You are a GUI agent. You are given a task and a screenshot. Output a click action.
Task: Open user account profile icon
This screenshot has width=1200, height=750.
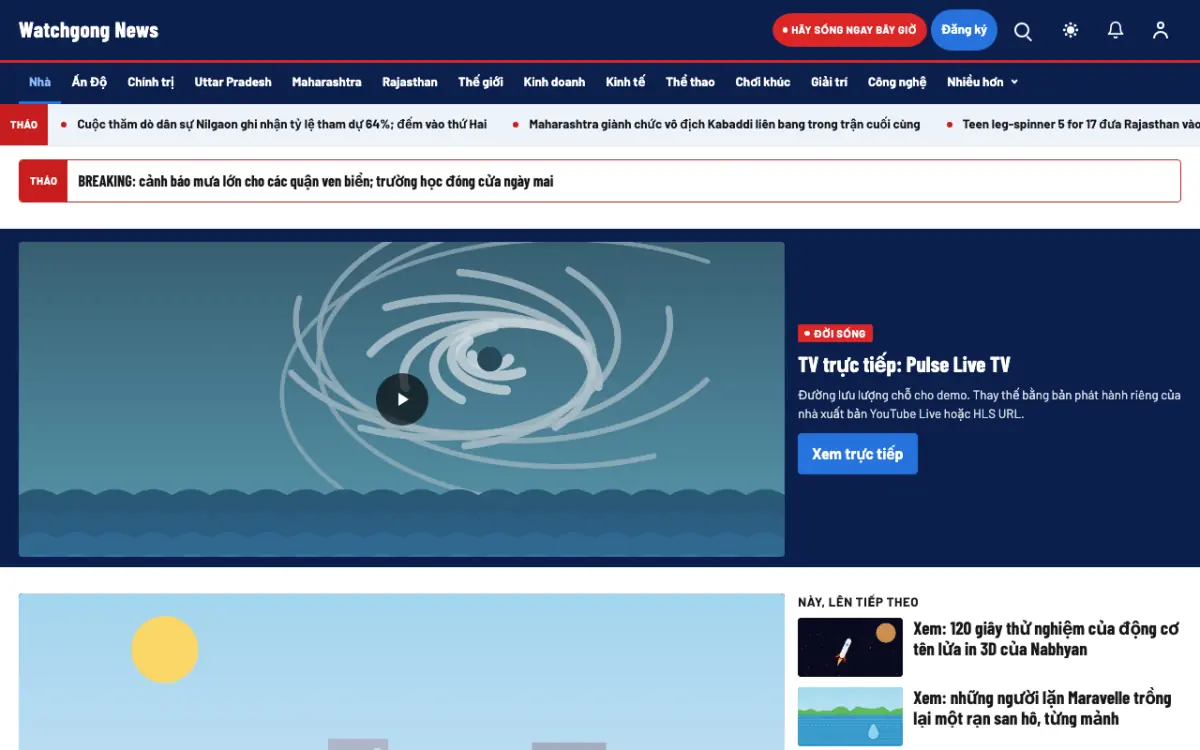click(1160, 30)
